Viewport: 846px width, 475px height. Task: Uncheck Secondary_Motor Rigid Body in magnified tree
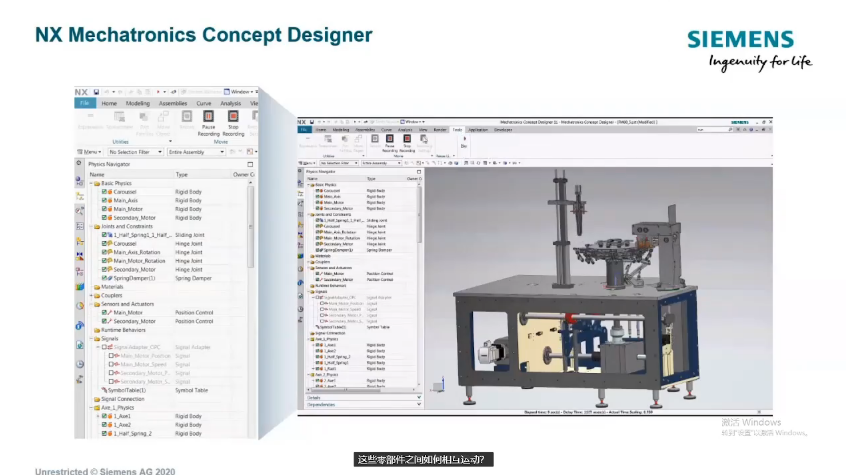pos(104,218)
